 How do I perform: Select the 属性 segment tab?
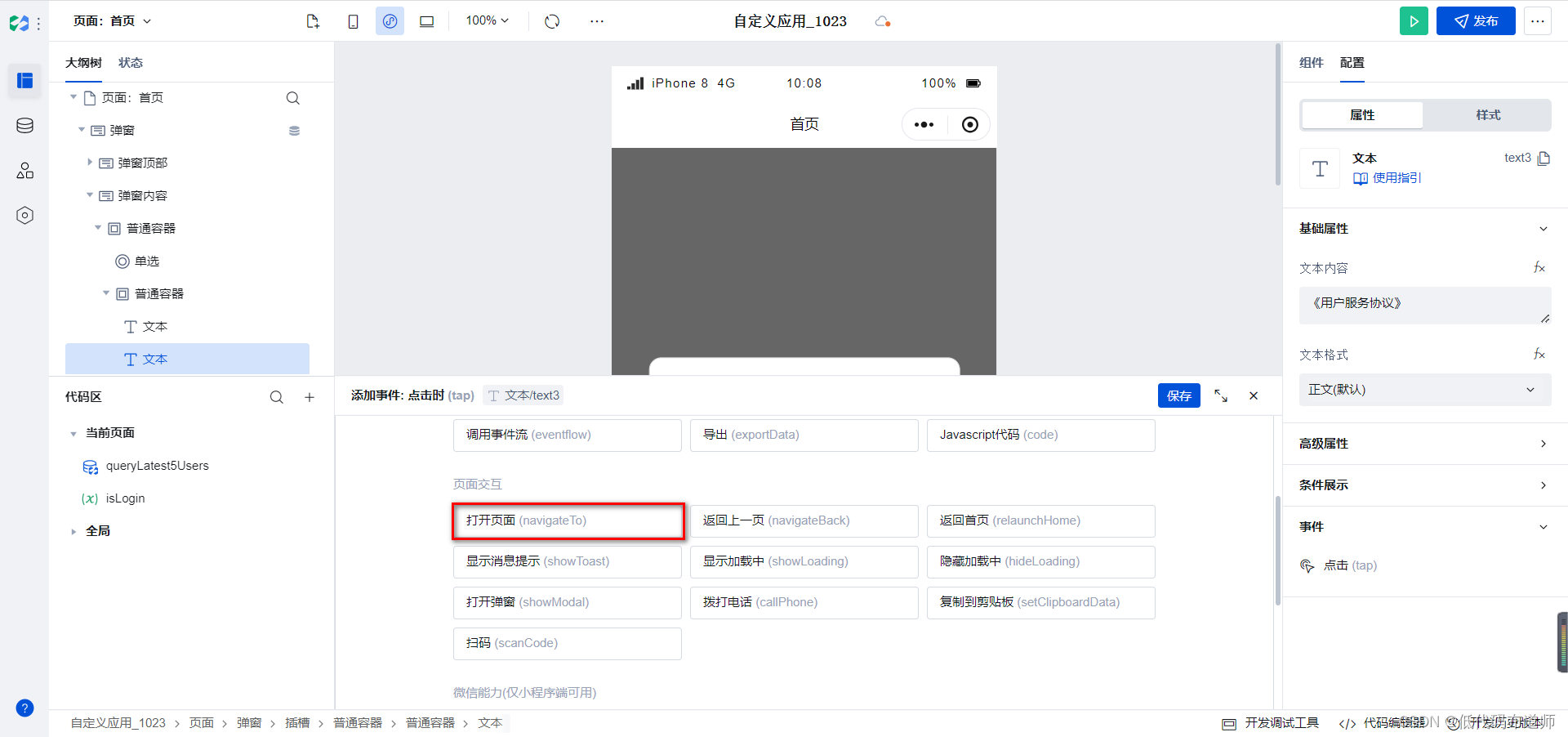click(1362, 115)
